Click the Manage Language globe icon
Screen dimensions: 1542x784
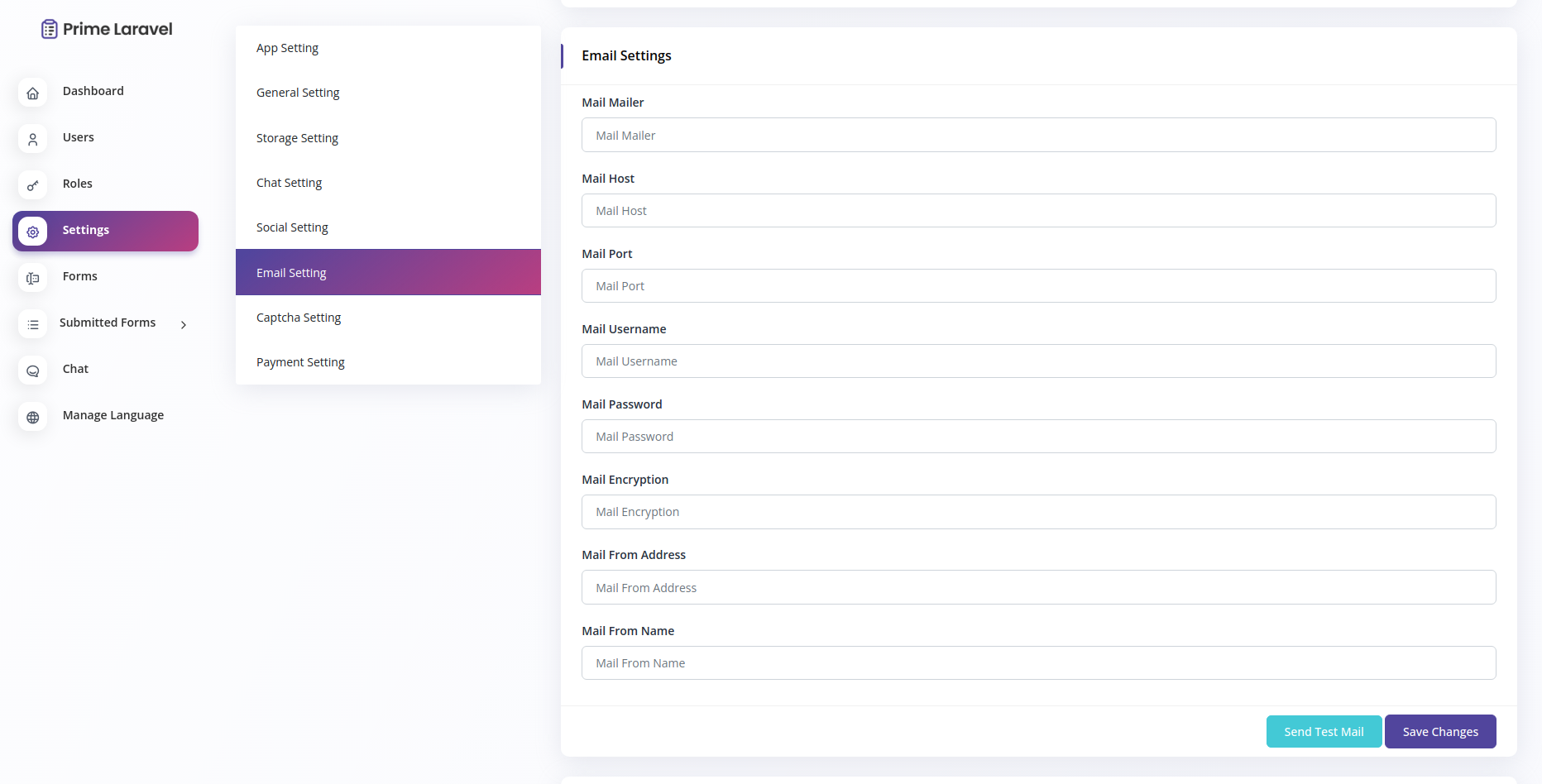pos(32,417)
